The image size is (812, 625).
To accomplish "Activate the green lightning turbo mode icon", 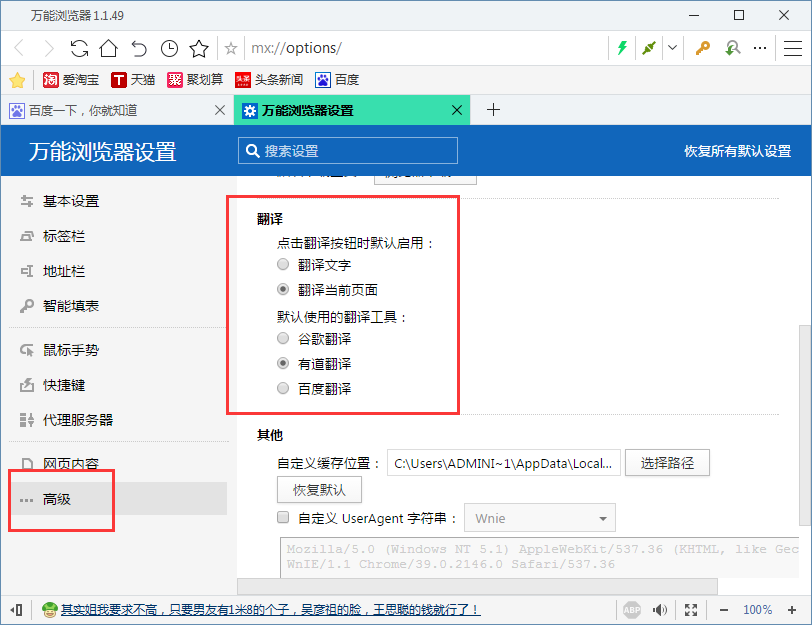I will click(622, 47).
